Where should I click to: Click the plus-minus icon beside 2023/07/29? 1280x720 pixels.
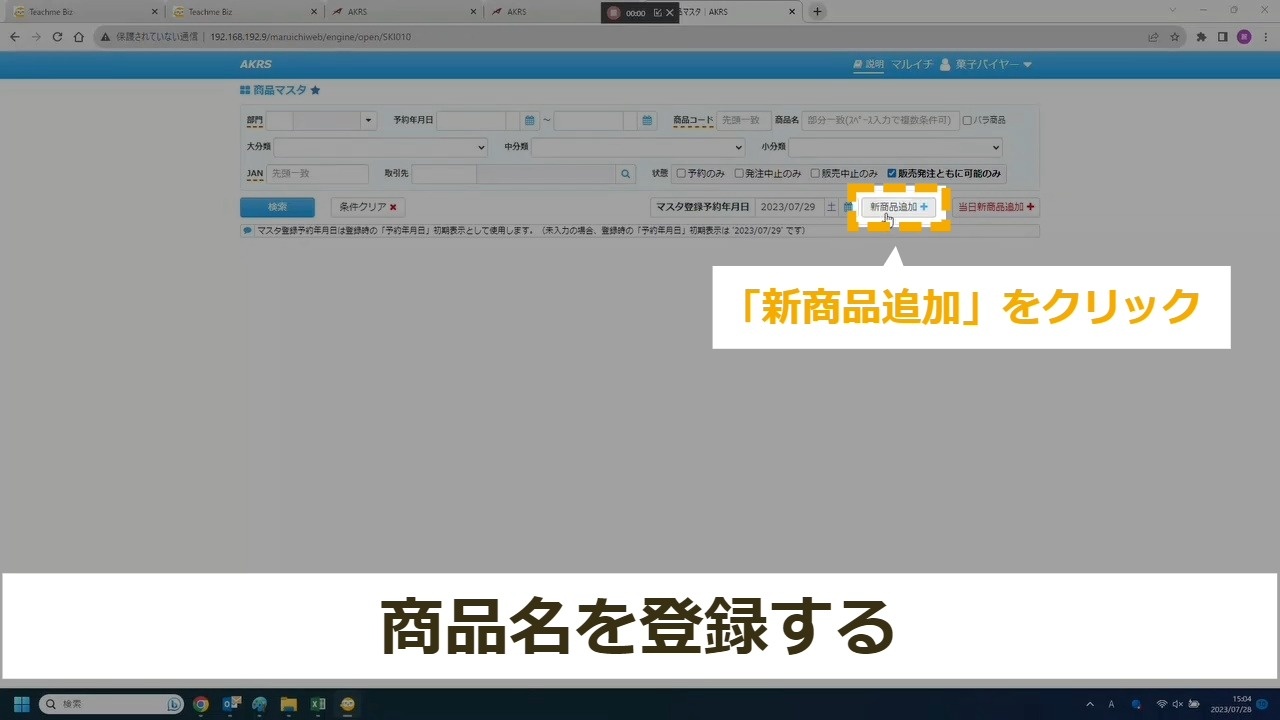831,207
